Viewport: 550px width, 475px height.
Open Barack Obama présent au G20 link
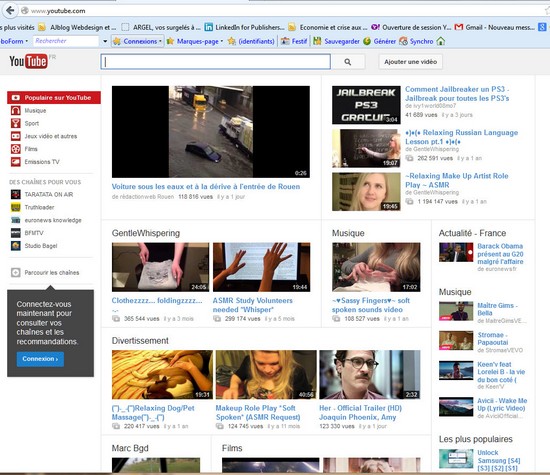coord(500,254)
